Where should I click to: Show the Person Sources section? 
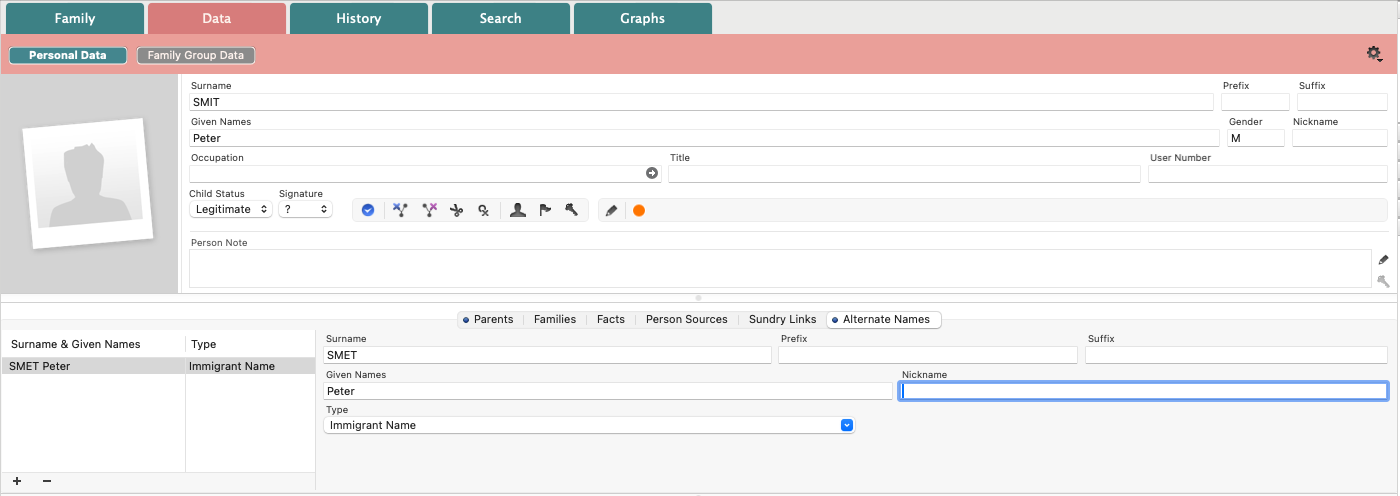[x=687, y=319]
